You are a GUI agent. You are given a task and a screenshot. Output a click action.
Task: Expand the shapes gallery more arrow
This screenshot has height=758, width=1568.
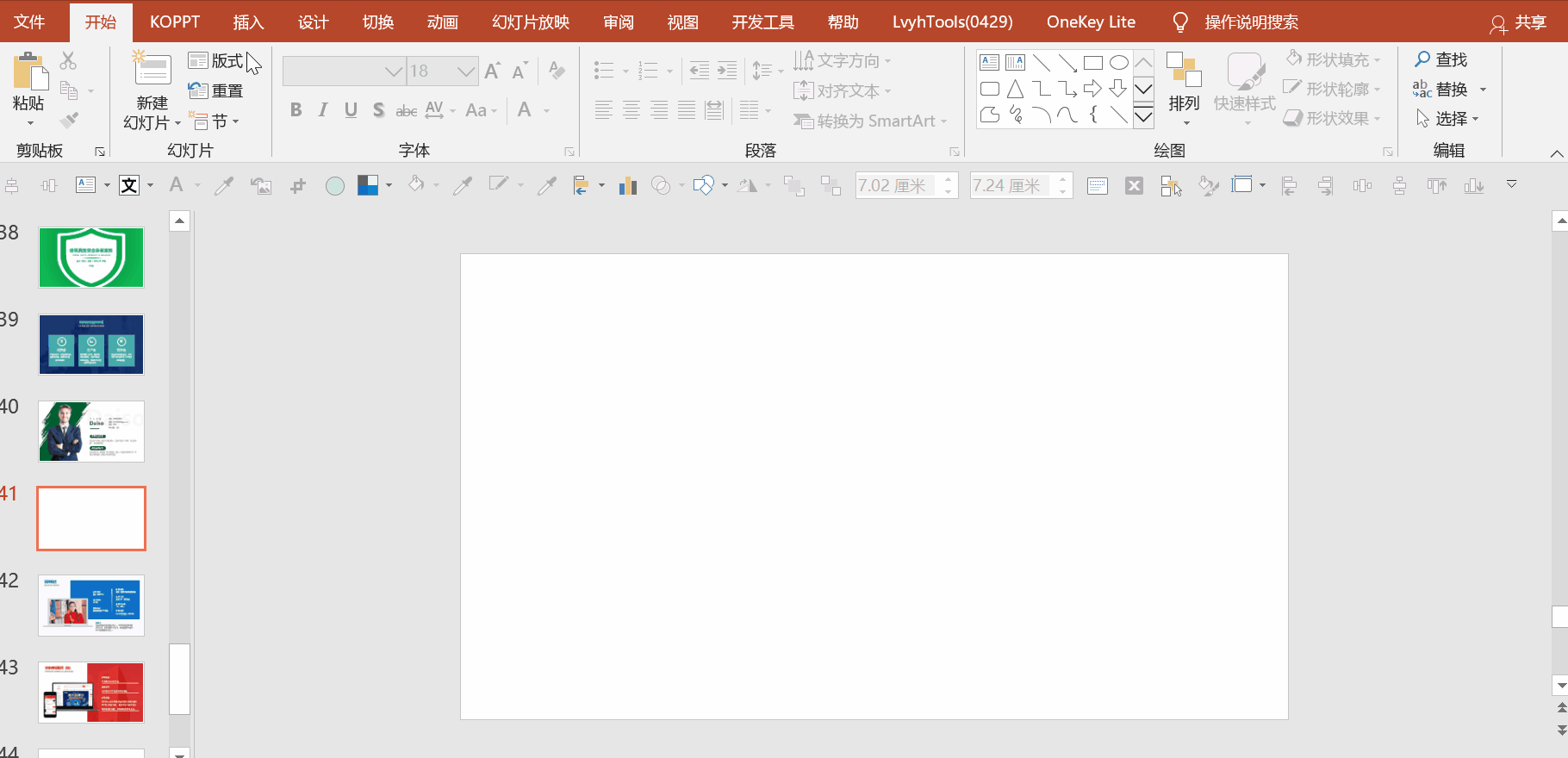(x=1143, y=116)
